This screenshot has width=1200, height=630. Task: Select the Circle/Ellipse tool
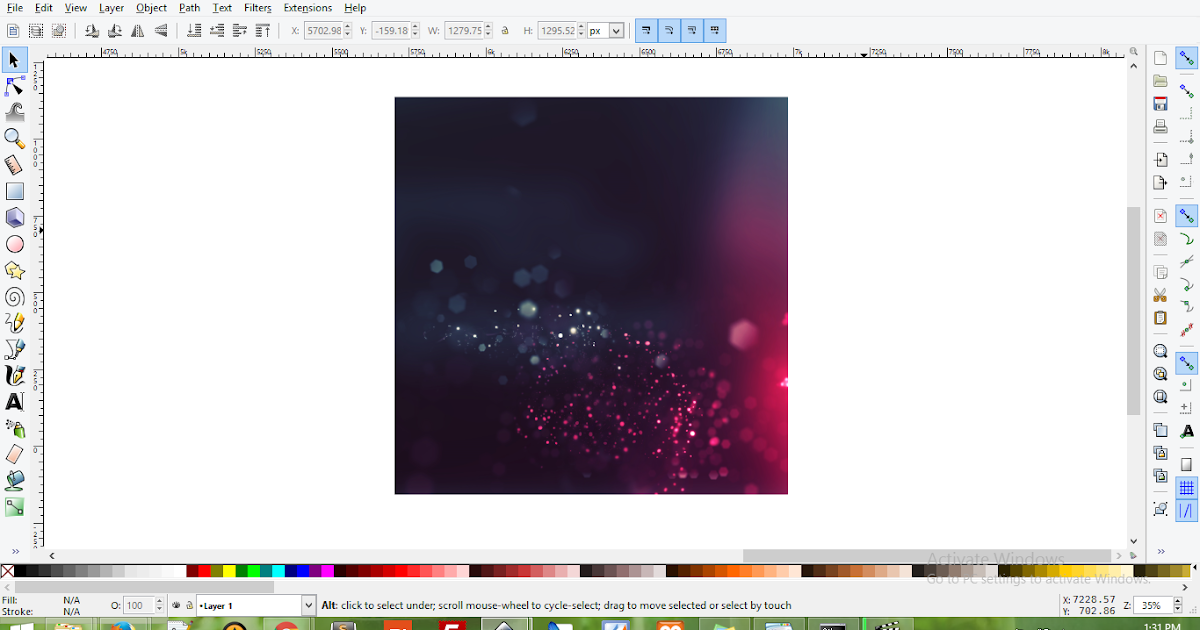click(15, 244)
